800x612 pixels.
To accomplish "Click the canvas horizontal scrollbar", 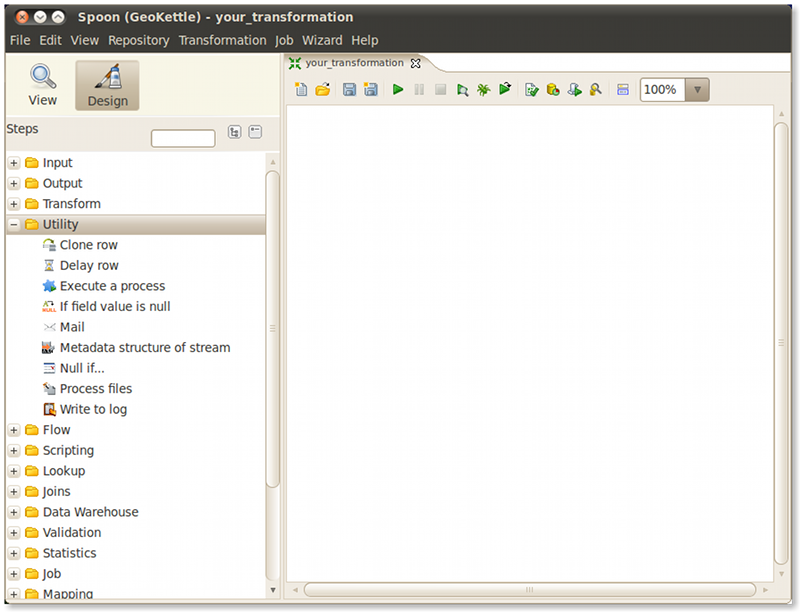I will coord(530,590).
